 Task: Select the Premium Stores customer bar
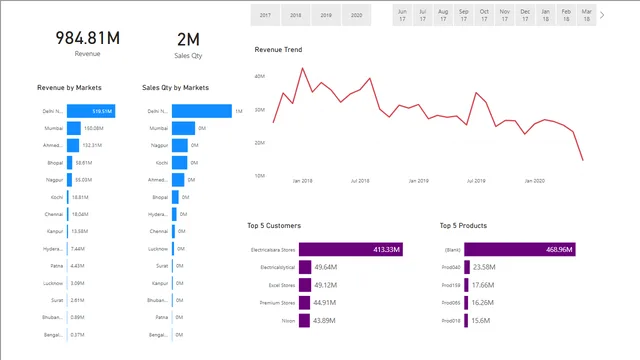(x=304, y=302)
